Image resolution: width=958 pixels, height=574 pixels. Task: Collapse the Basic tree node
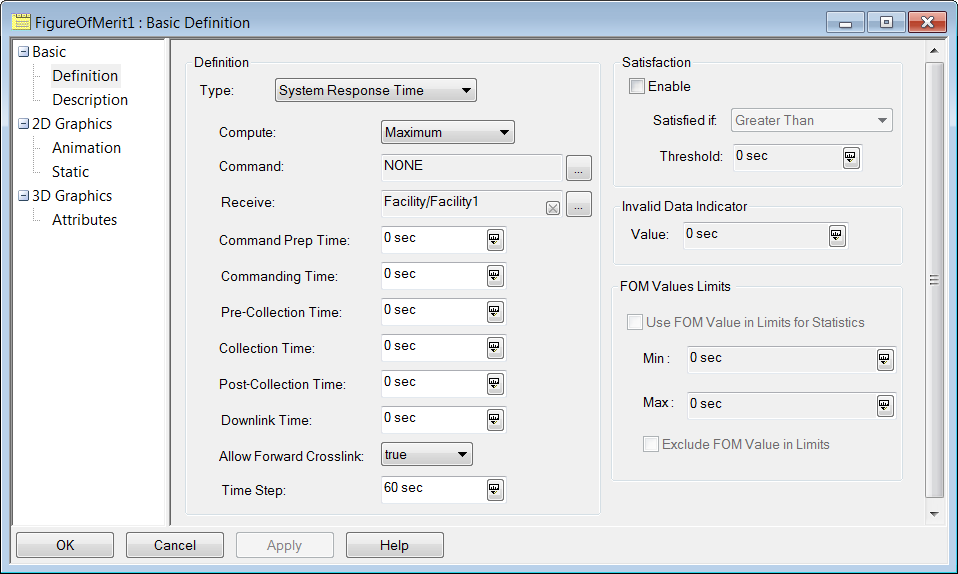[x=24, y=52]
